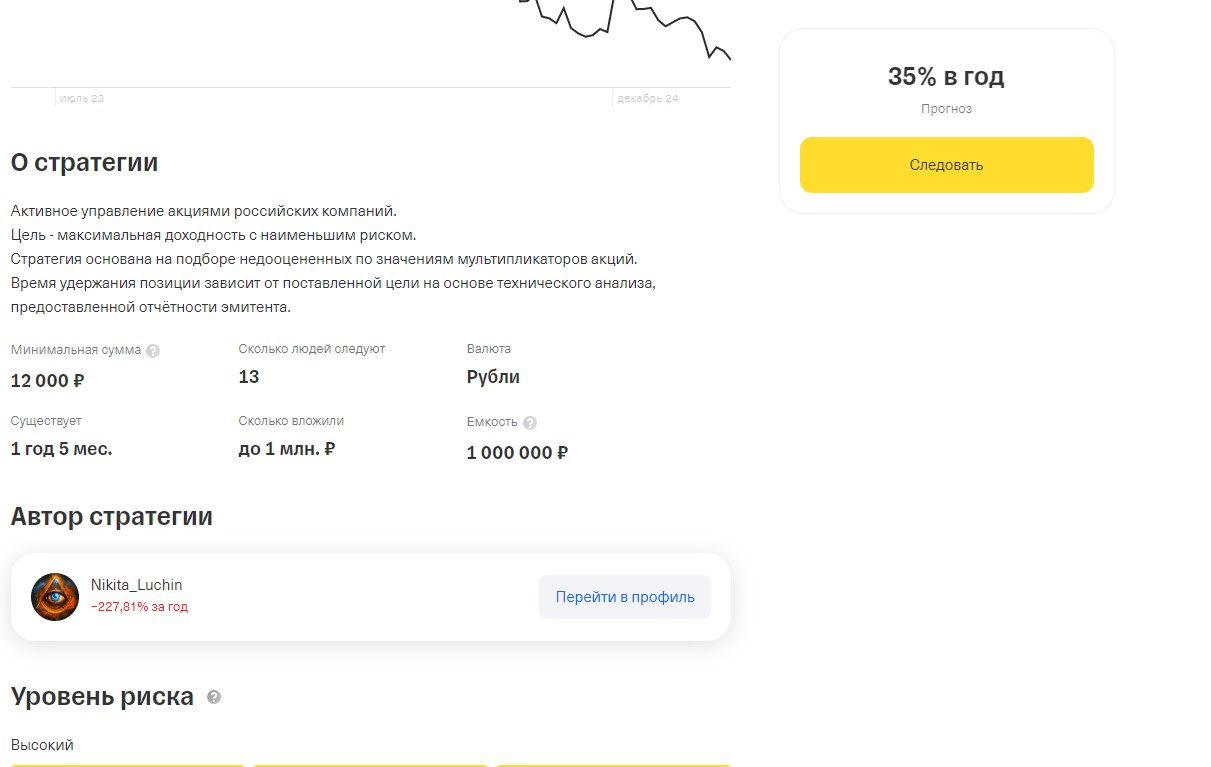Click the red −227,81% за год yield text
The image size is (1211, 767).
coord(139,607)
